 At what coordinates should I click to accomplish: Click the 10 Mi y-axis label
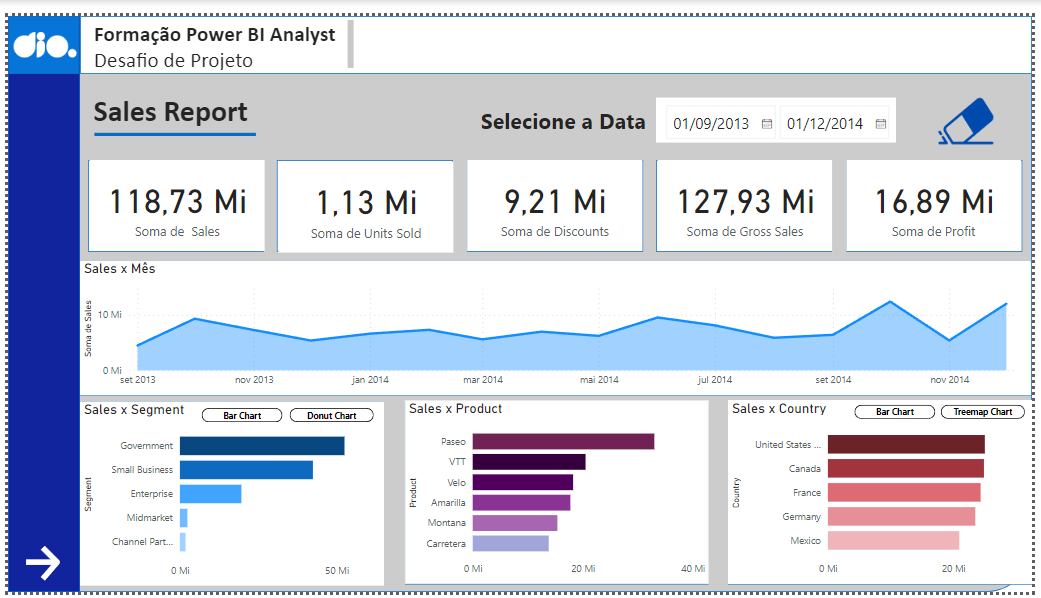click(x=110, y=315)
